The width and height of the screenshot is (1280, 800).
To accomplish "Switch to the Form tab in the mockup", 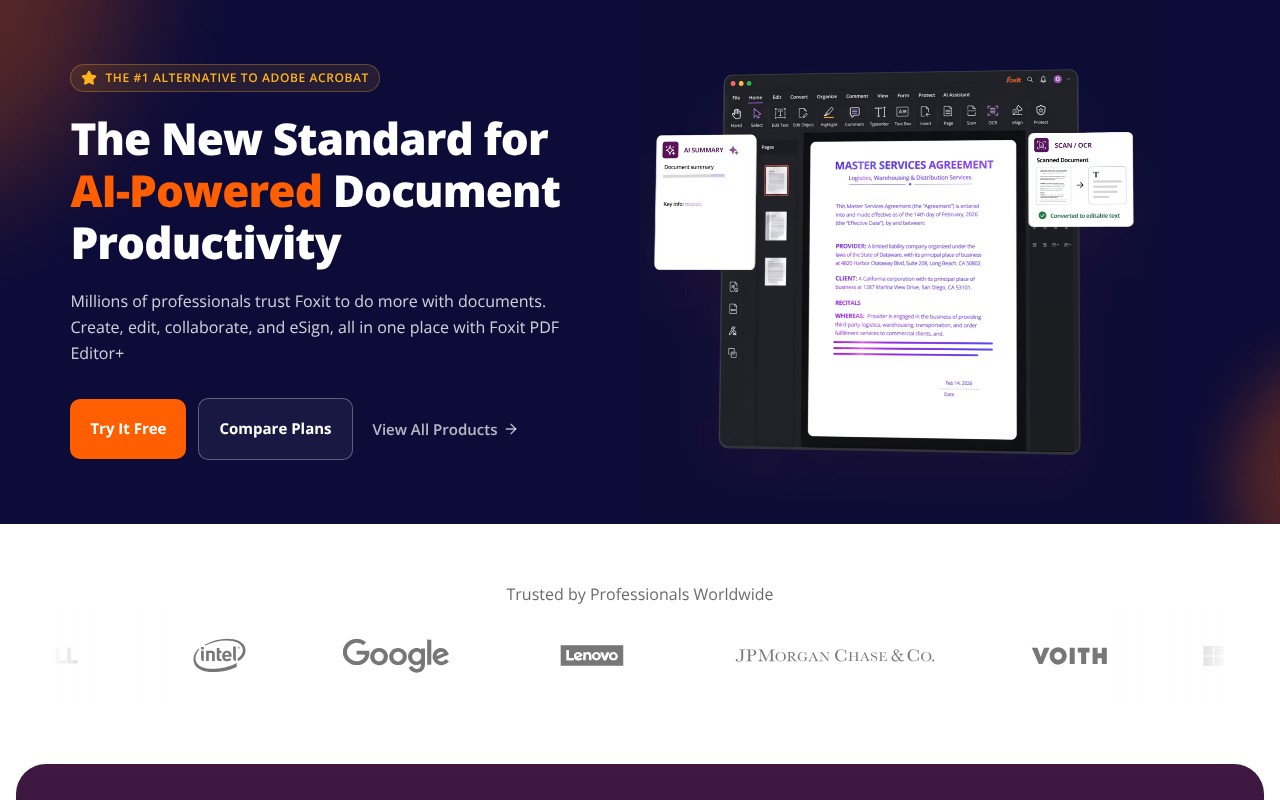I will coord(903,96).
